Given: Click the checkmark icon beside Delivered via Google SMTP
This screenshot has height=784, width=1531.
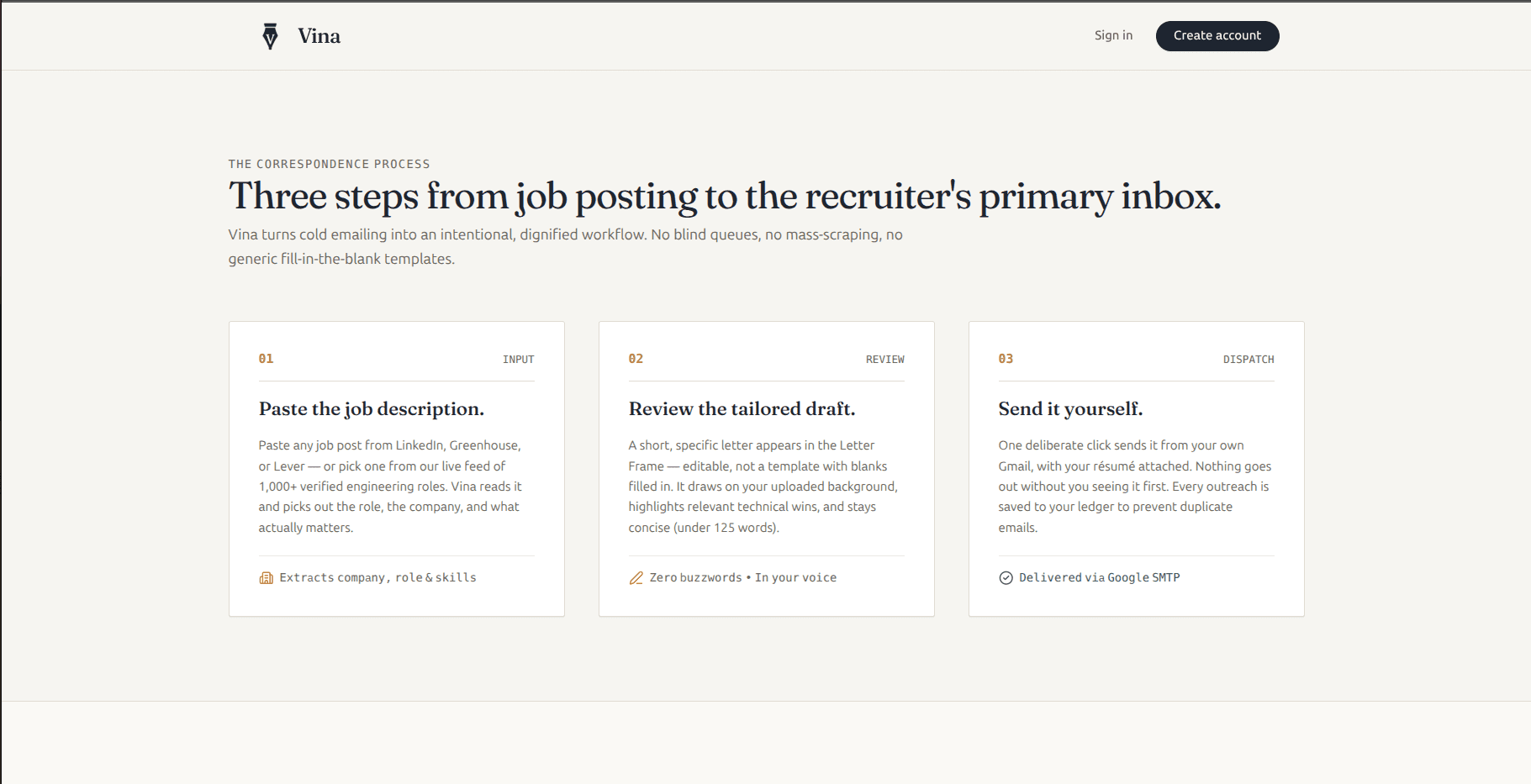Looking at the screenshot, I should point(1006,578).
